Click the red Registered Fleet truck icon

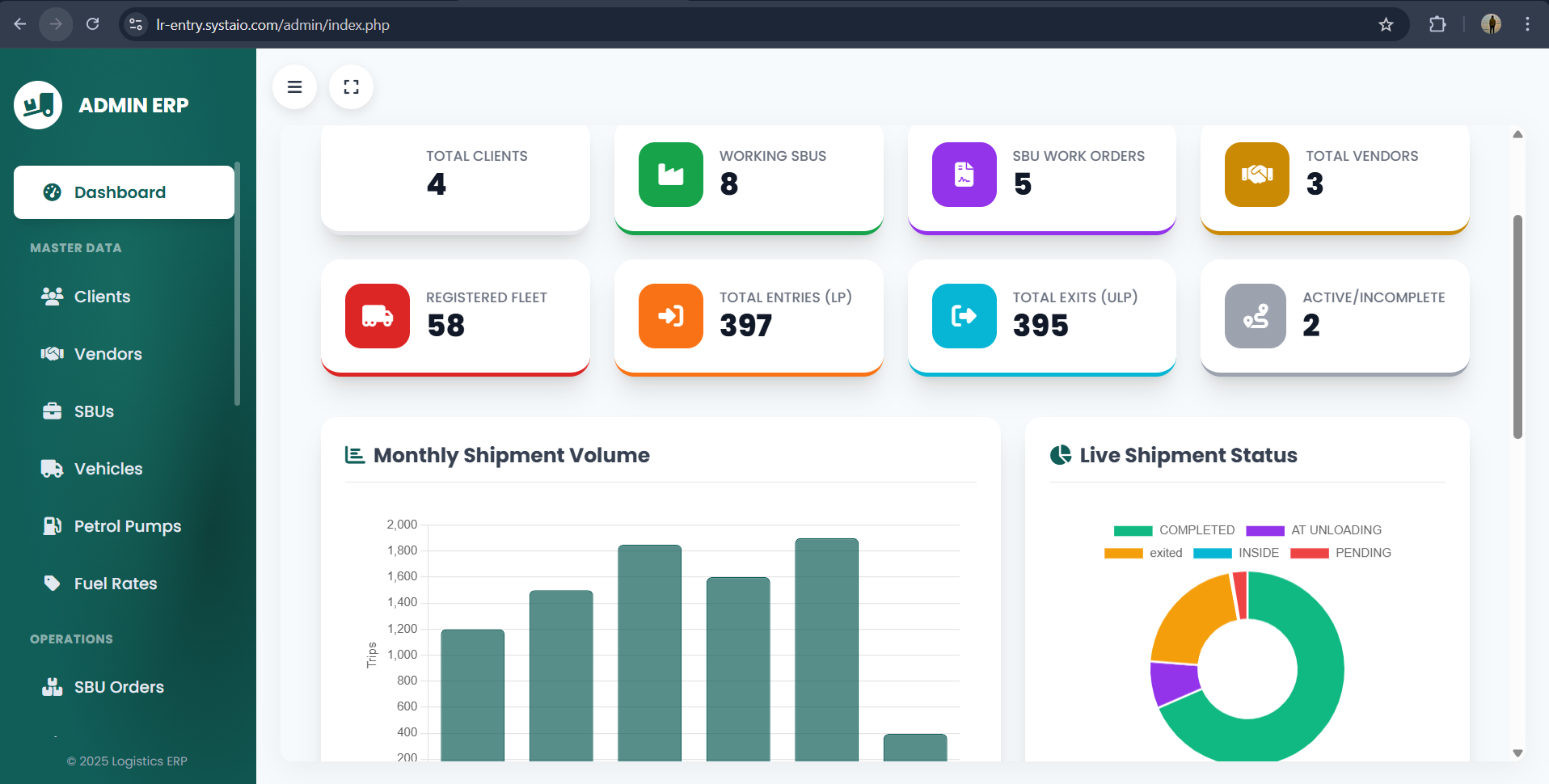[x=378, y=316]
